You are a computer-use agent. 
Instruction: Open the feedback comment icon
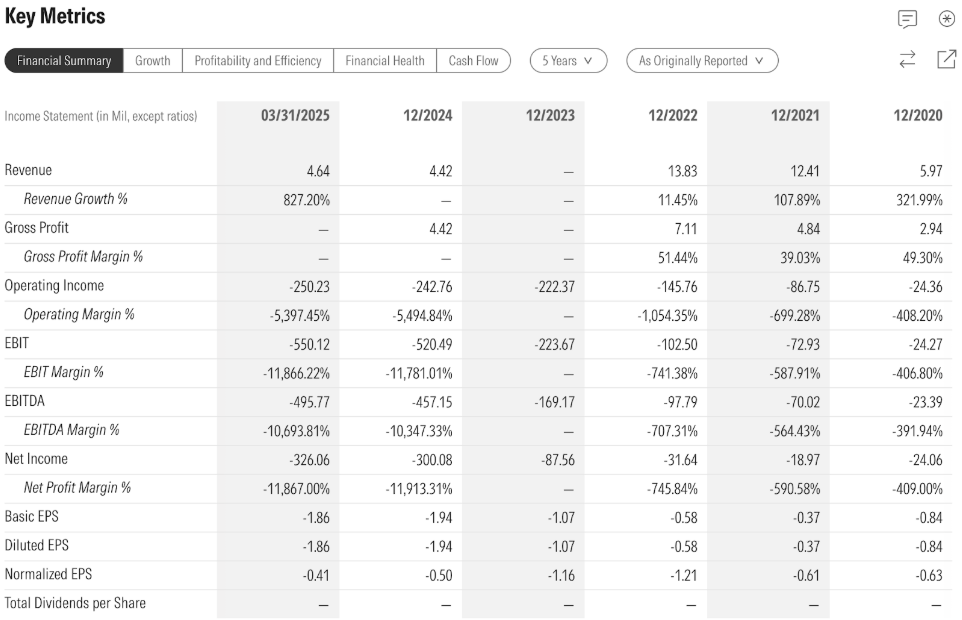click(907, 19)
